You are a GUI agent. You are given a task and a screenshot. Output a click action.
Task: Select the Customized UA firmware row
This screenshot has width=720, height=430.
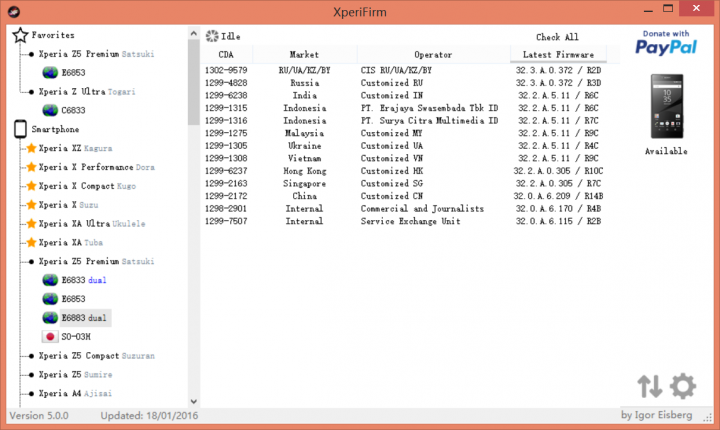click(403, 146)
